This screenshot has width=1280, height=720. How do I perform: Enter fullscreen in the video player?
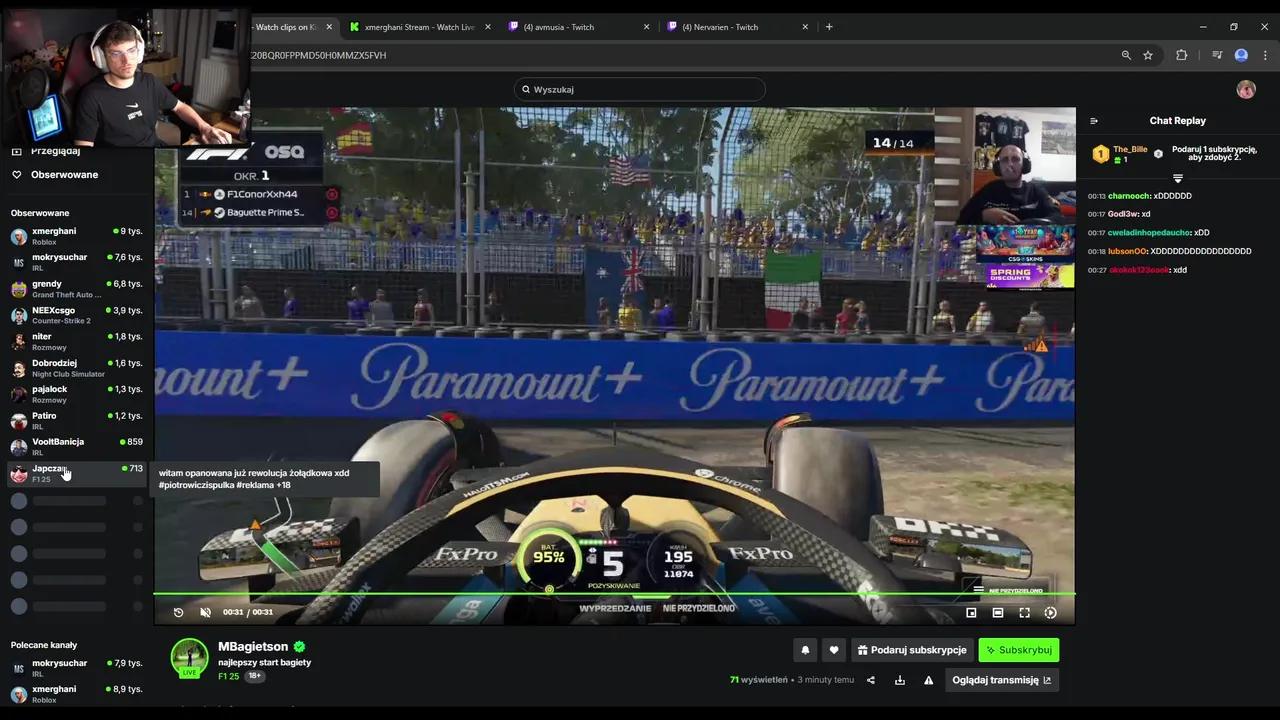tap(1024, 613)
